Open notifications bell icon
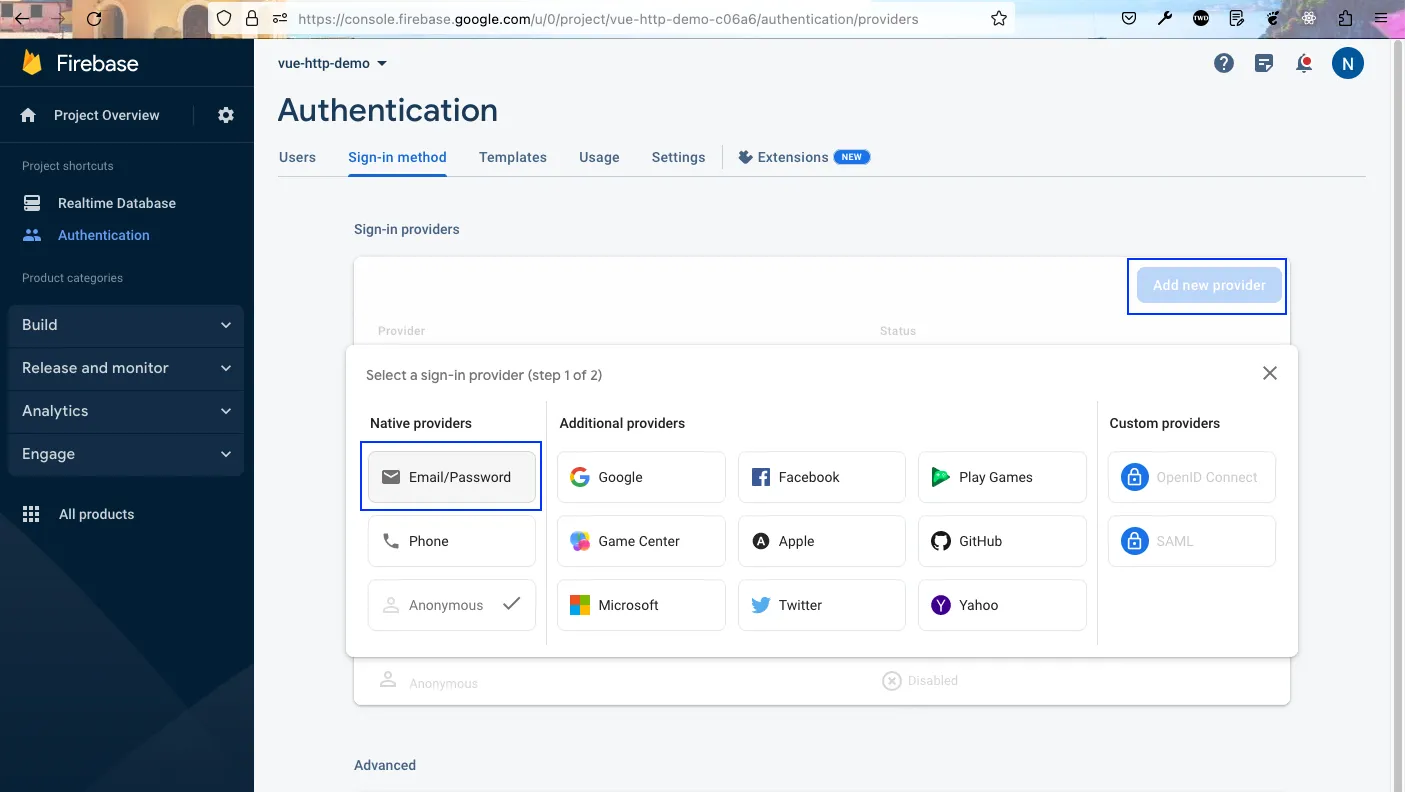 (1304, 63)
